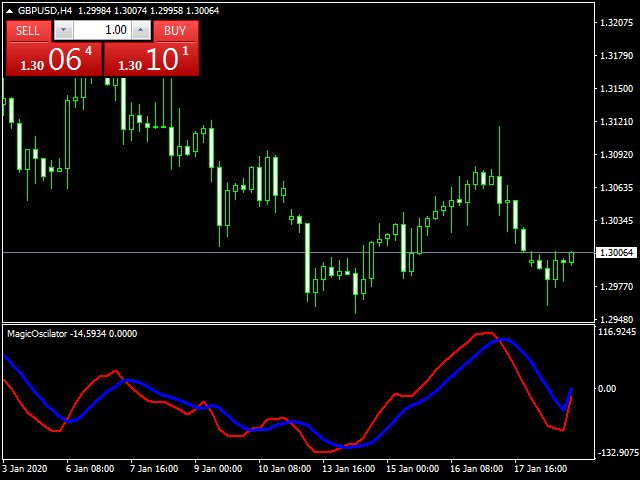Click the buy price 1.30 10 tile
The height and width of the screenshot is (480, 640).
tap(151, 59)
